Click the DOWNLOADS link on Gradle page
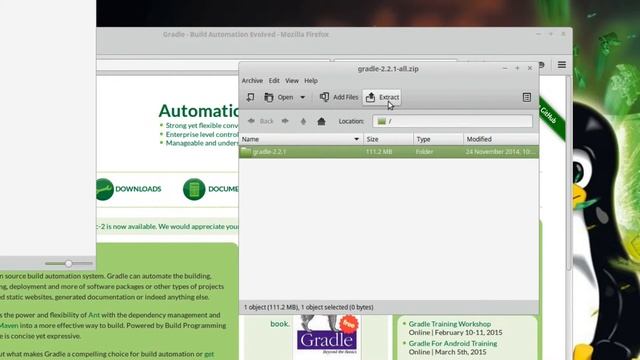The width and height of the screenshot is (640, 360). (138, 189)
